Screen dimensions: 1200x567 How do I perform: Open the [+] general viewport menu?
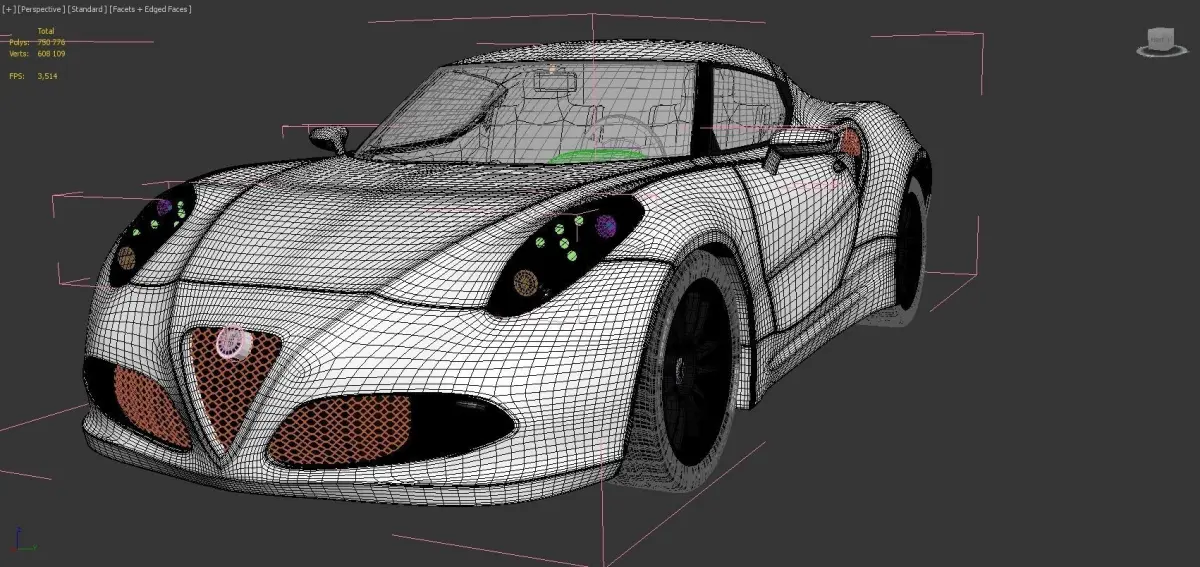point(9,9)
